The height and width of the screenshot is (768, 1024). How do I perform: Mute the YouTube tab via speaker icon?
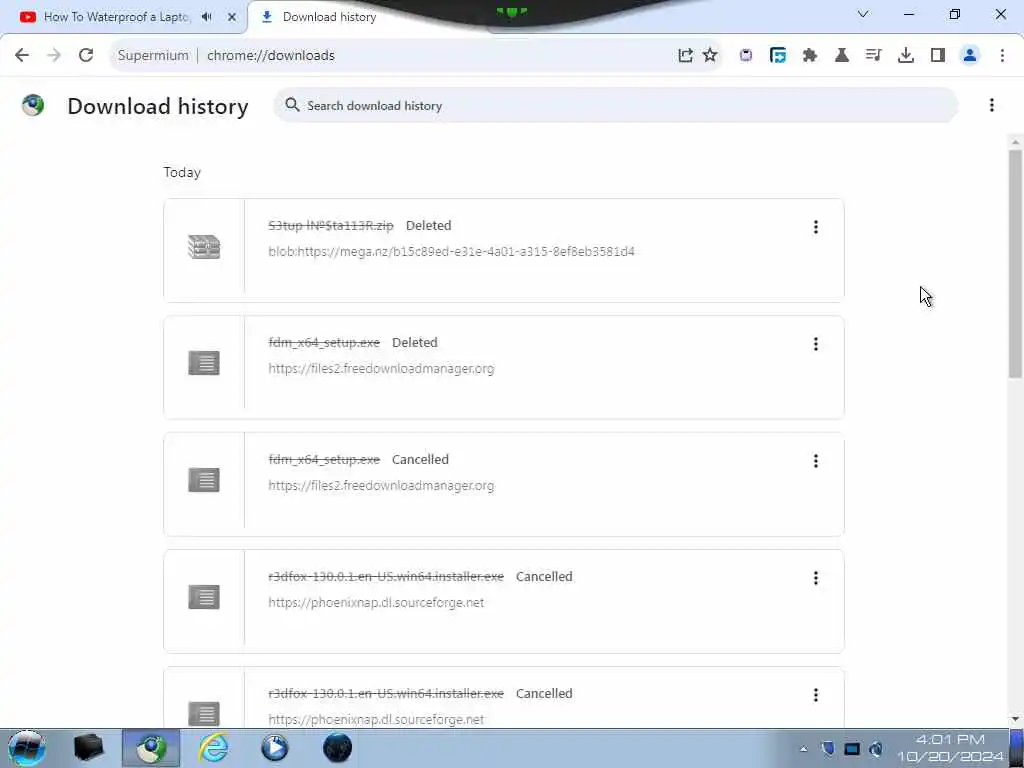(207, 17)
